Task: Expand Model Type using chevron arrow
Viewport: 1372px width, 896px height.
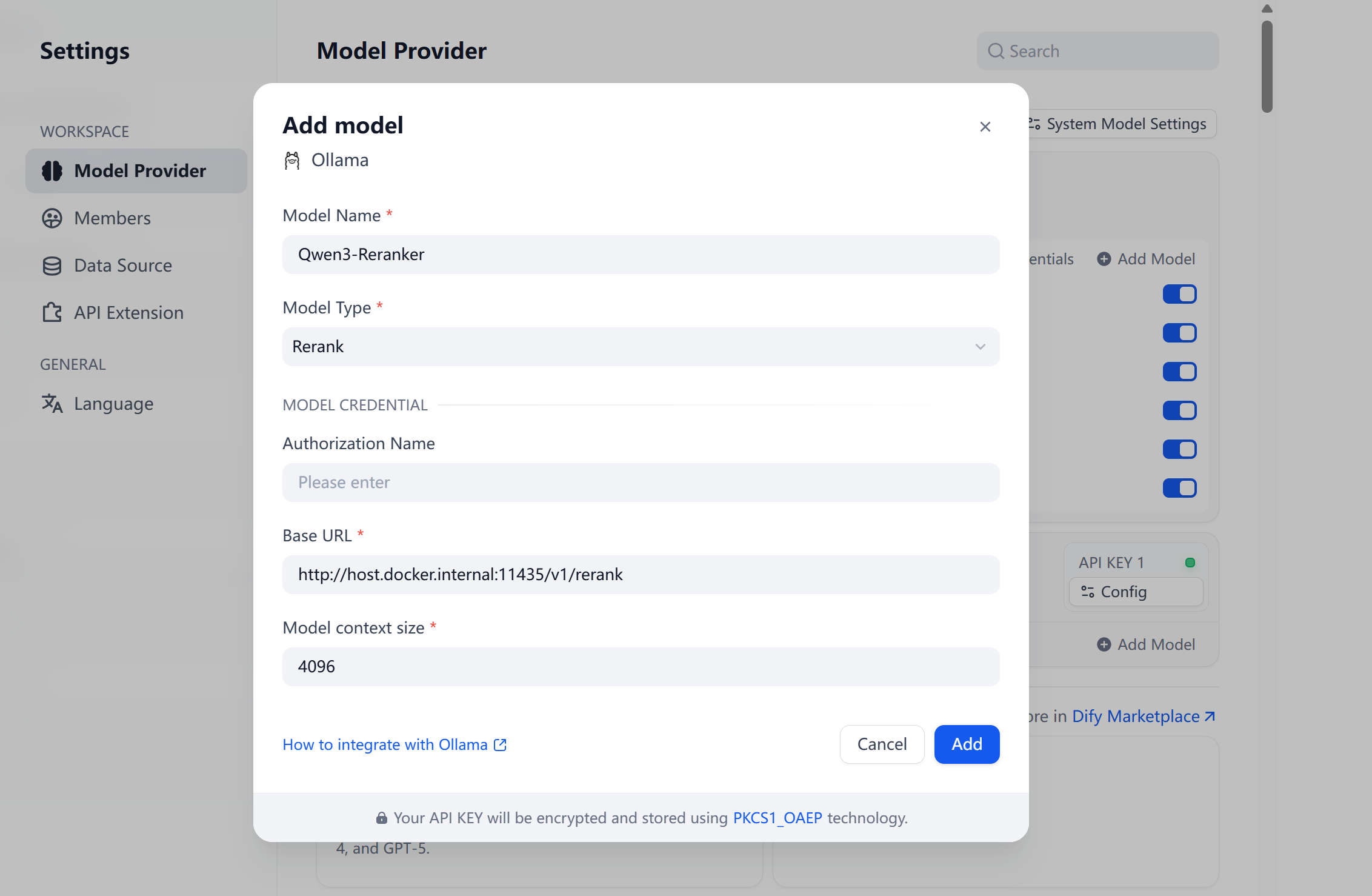Action: tap(980, 347)
